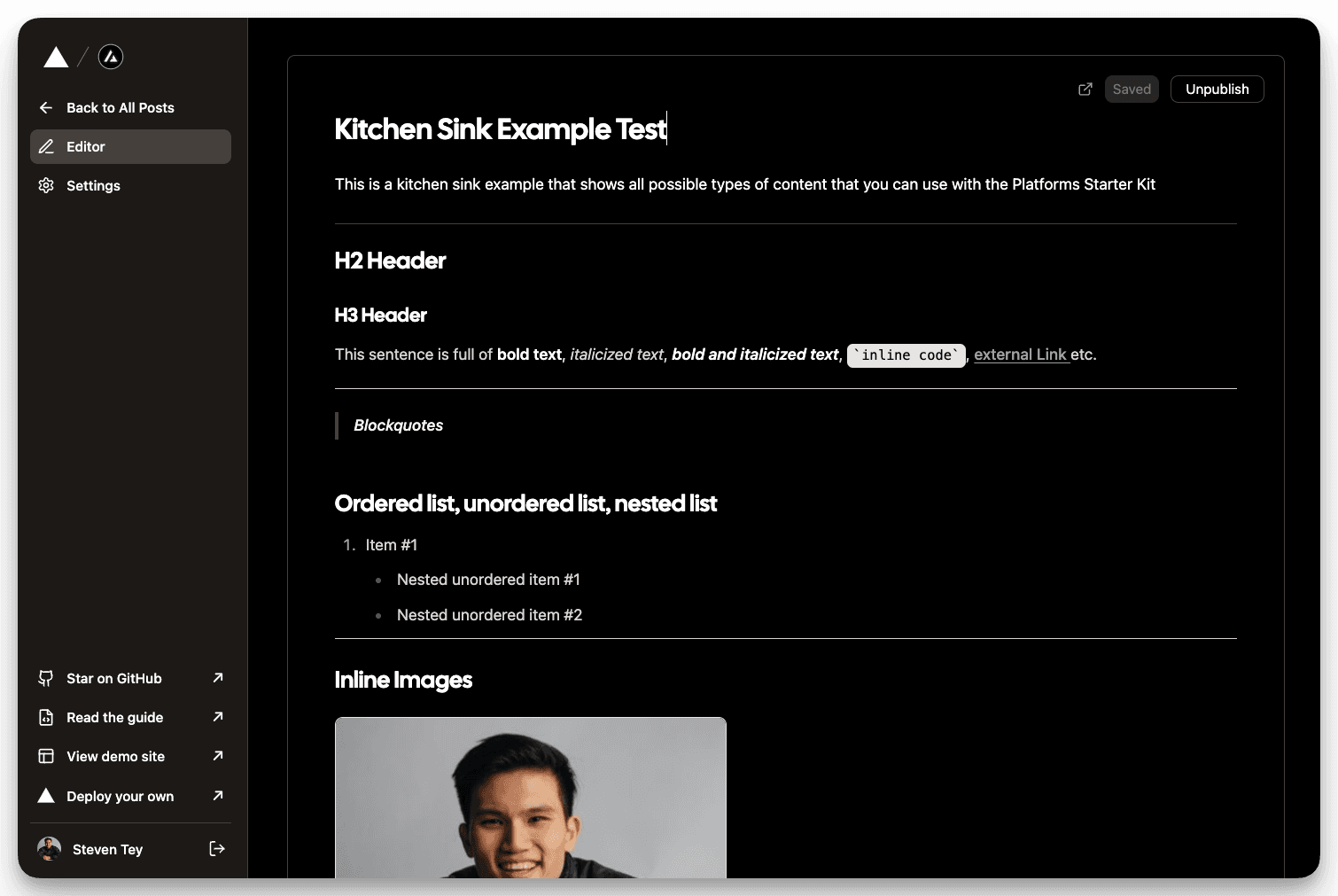
Task: Follow the external Link in the paragraph
Action: [x=1021, y=355]
